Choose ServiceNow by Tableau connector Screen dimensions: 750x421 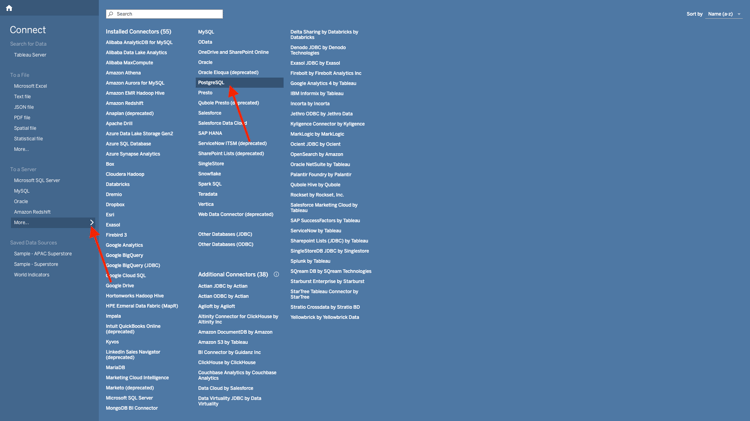click(x=316, y=231)
